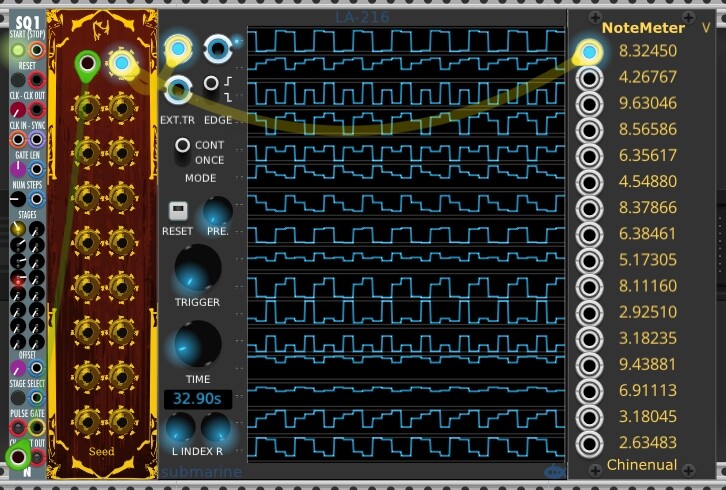The height and width of the screenshot is (490, 726).
Task: Click the EXT.TR input jack
Action: pos(177,90)
